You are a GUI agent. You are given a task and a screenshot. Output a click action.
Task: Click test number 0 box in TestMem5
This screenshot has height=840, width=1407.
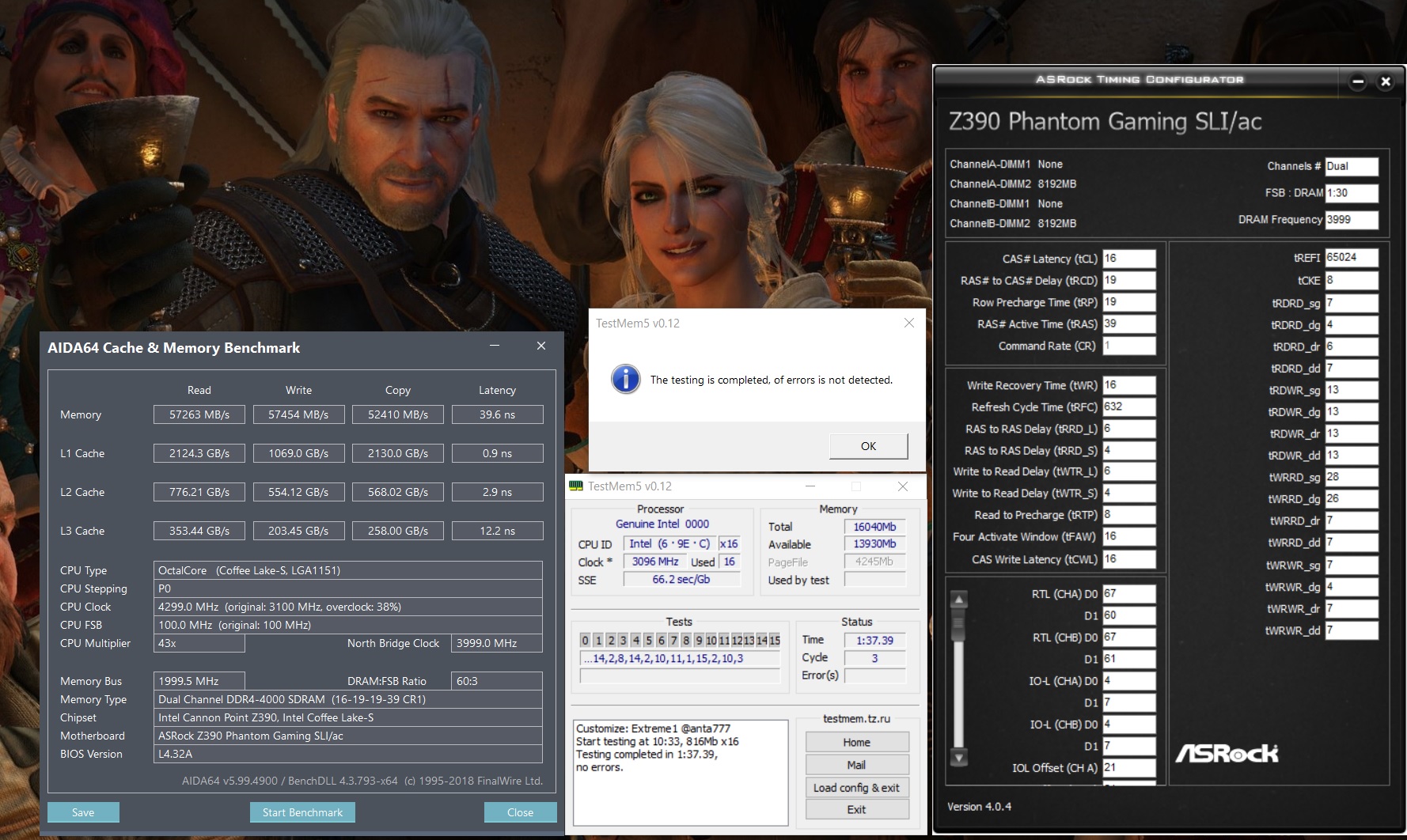coord(585,640)
